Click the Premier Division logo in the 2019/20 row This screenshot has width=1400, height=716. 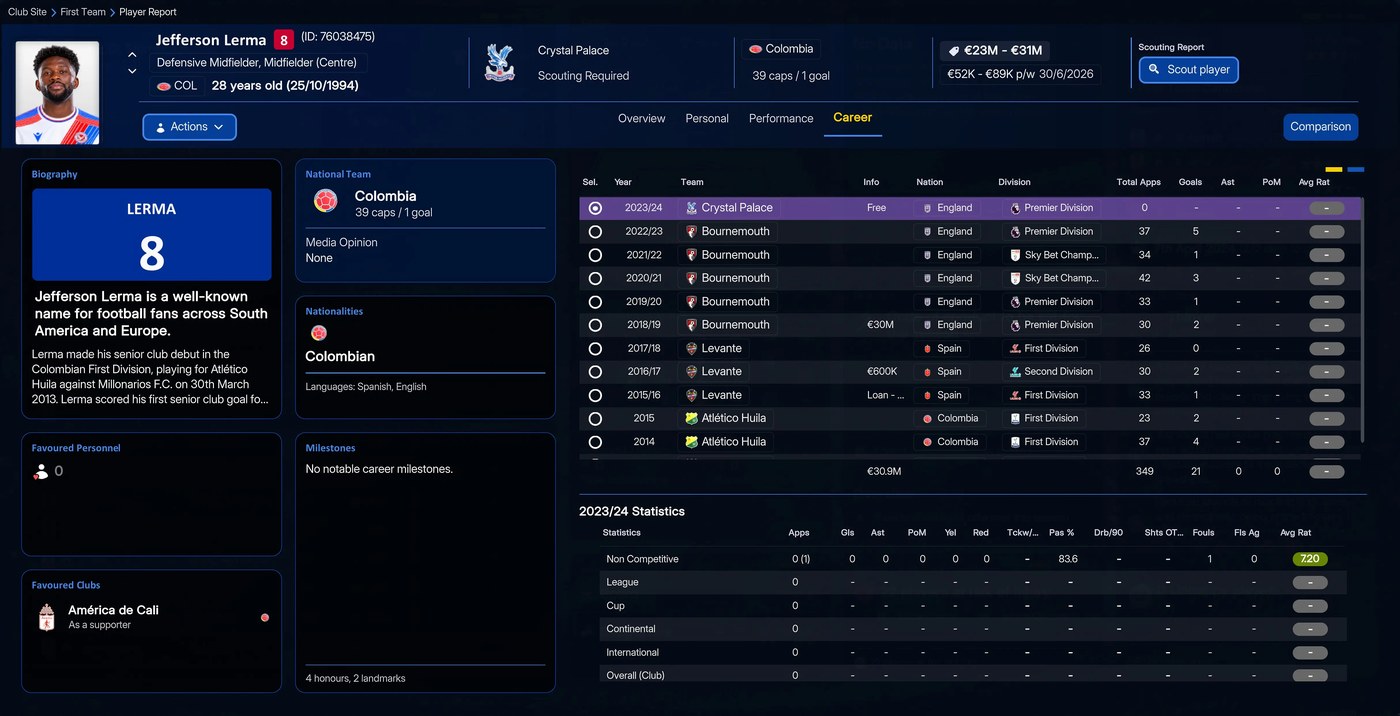point(1015,301)
